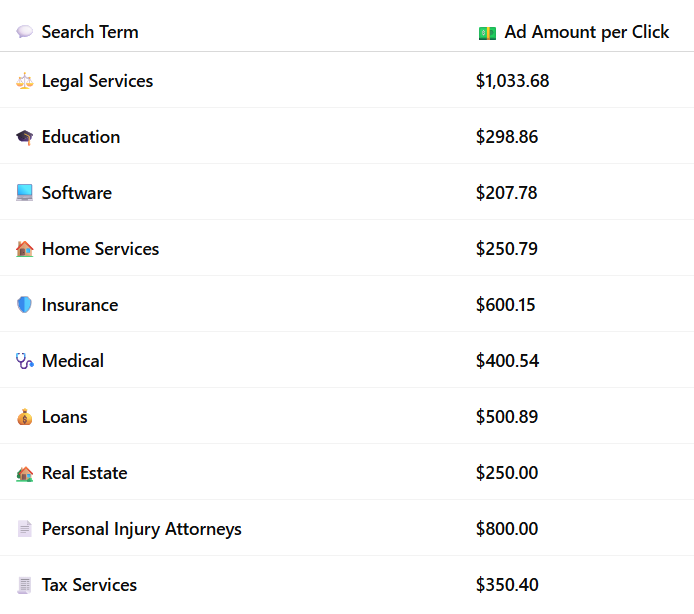
Task: Select the house icon beside Real Estate
Action: click(24, 473)
